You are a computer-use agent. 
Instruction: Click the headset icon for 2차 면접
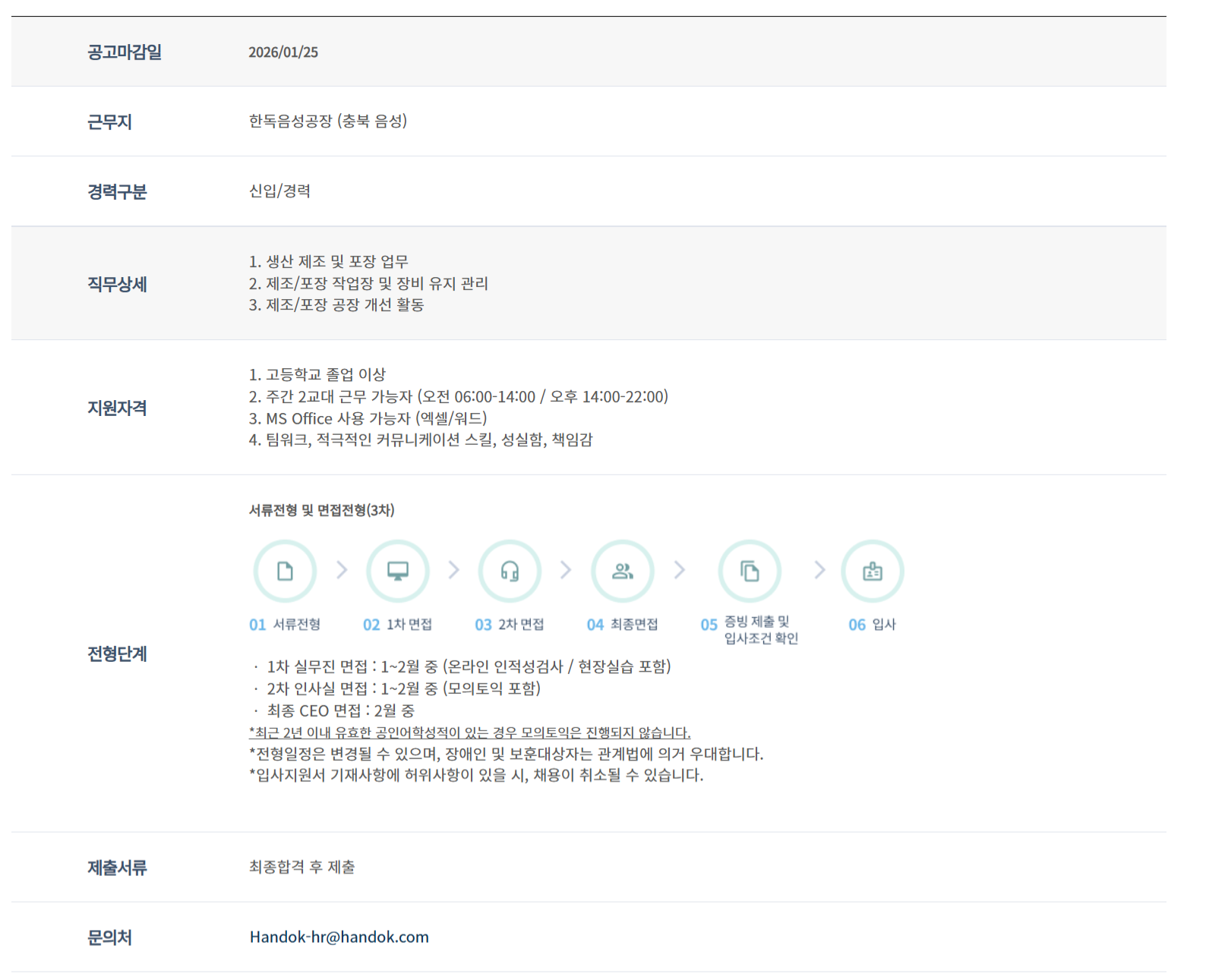(x=510, y=571)
